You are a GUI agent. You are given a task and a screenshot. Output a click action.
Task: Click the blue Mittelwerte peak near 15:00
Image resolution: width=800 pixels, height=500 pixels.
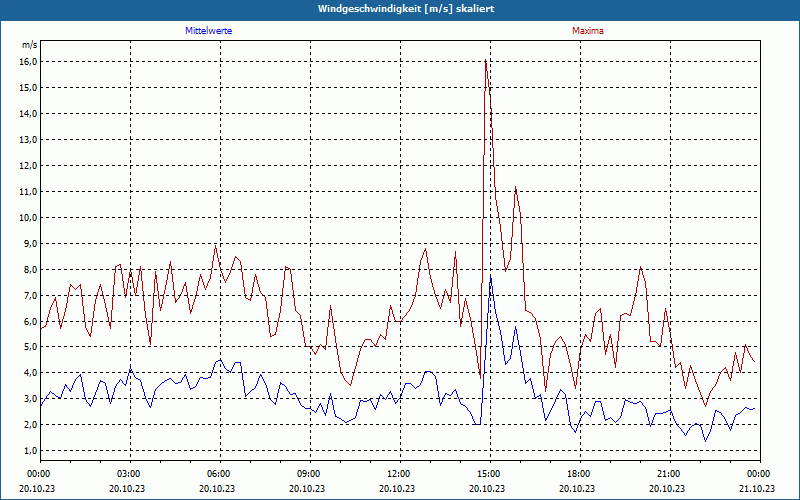click(490, 276)
